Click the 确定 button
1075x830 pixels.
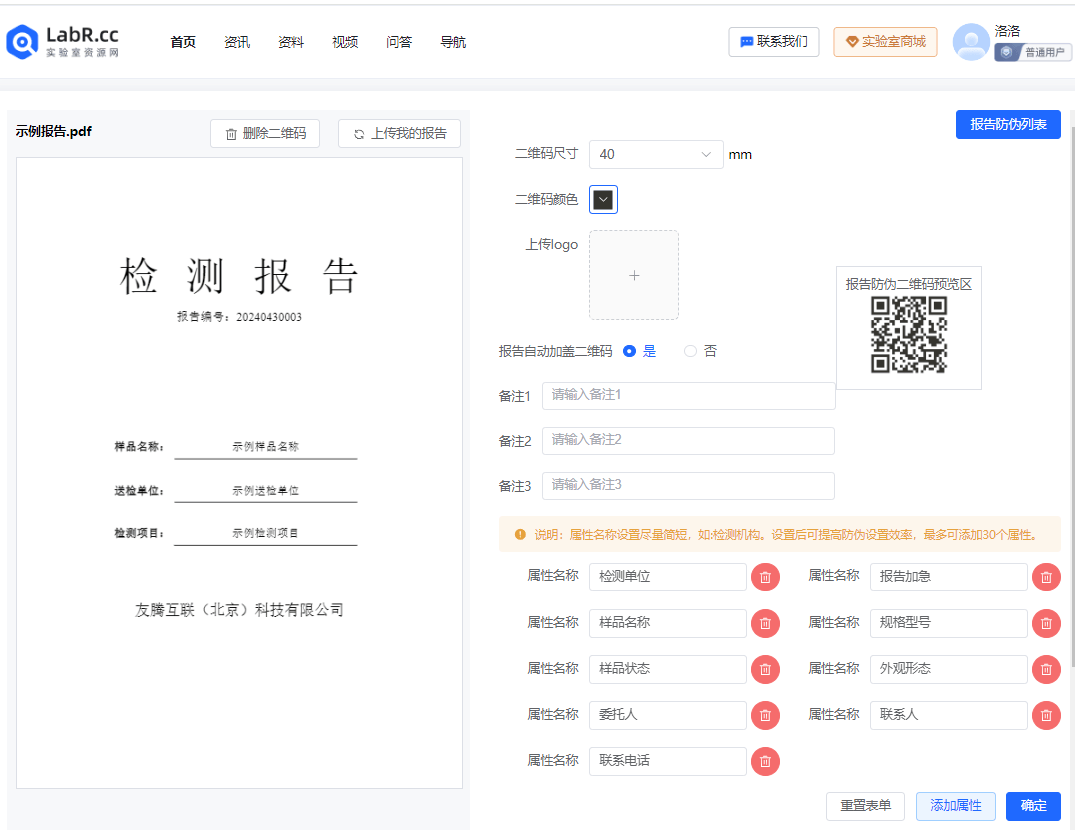click(x=1033, y=806)
